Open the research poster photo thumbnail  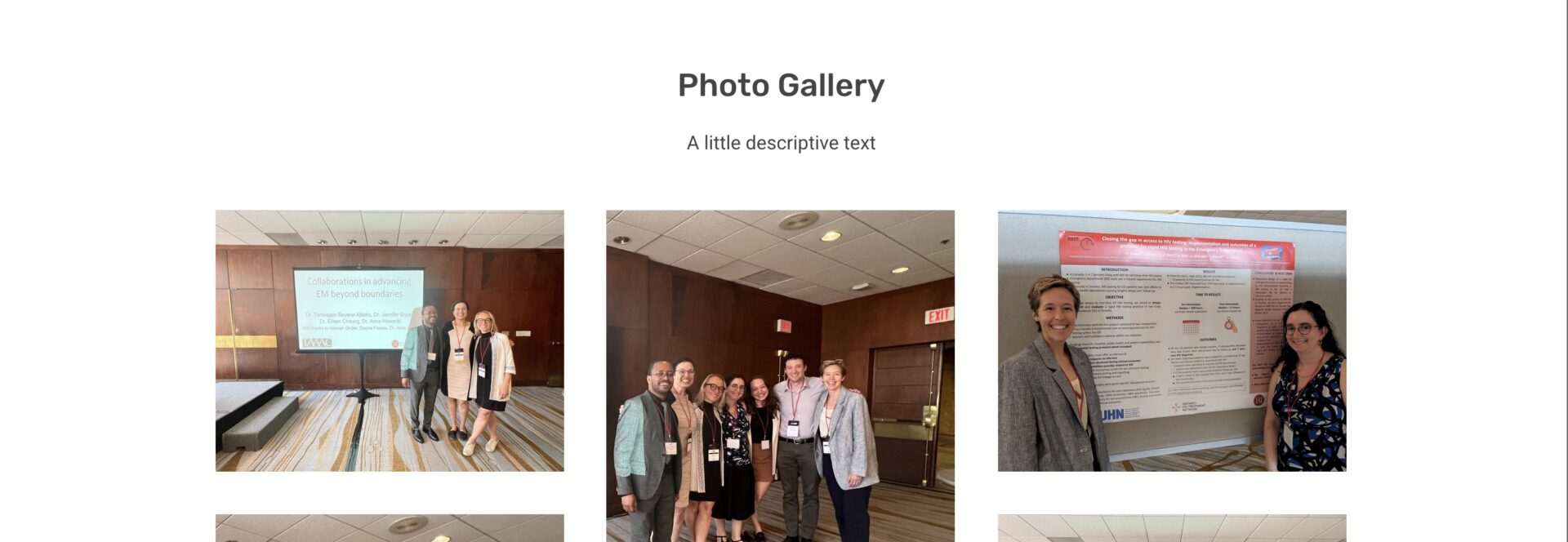pos(1172,340)
